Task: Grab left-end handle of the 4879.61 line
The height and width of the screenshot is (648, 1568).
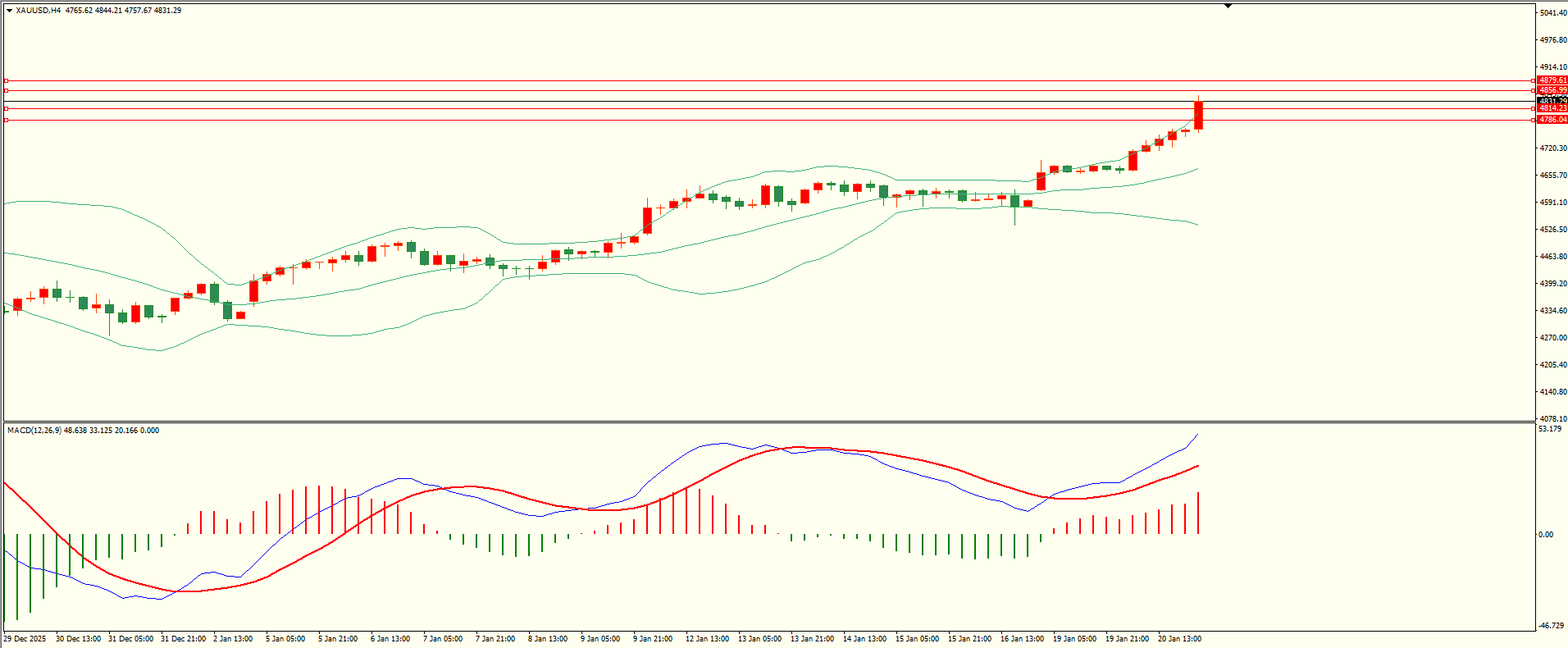Action: coord(6,80)
